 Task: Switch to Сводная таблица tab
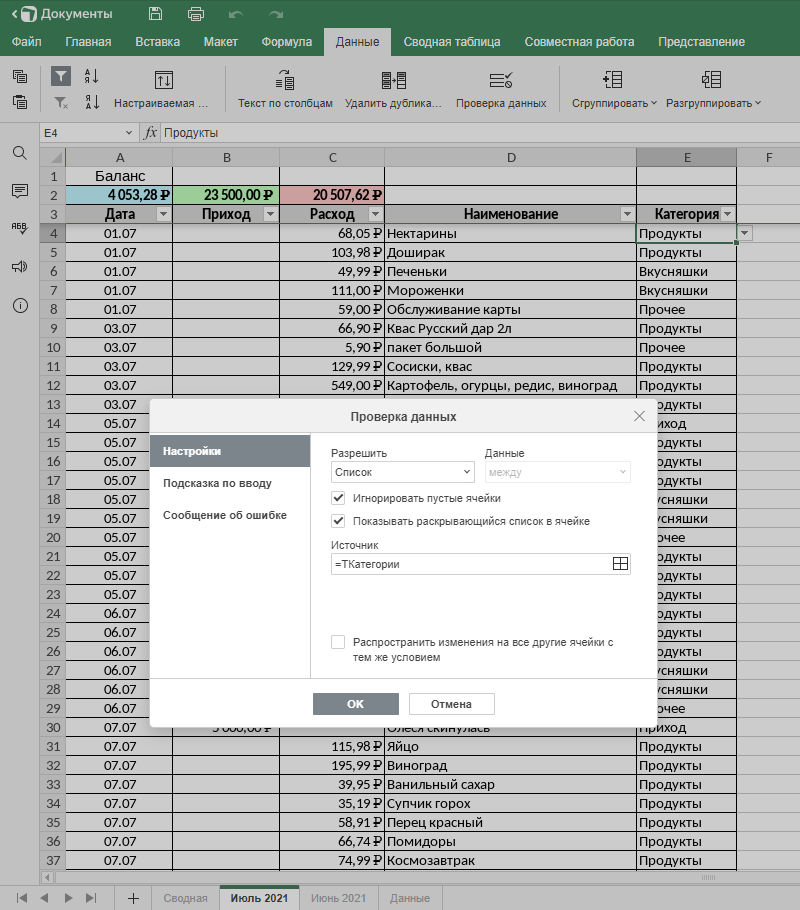click(x=452, y=42)
